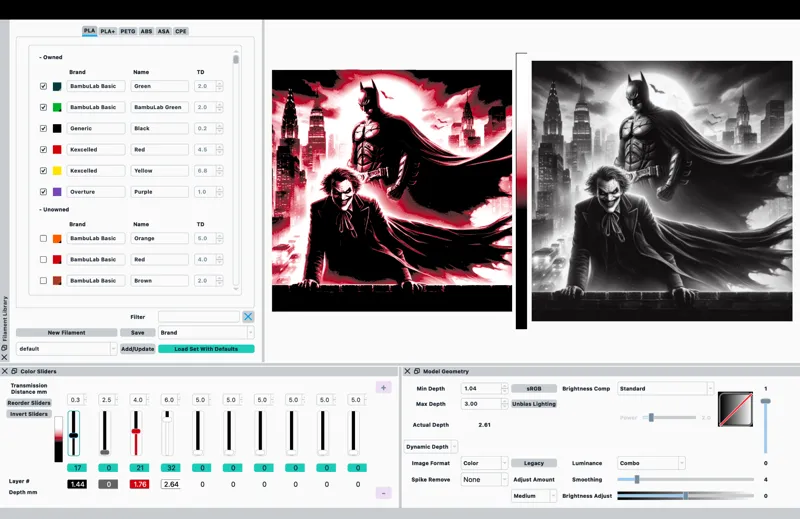Uncheck the Overture Purple filament checkbox

coord(43,192)
